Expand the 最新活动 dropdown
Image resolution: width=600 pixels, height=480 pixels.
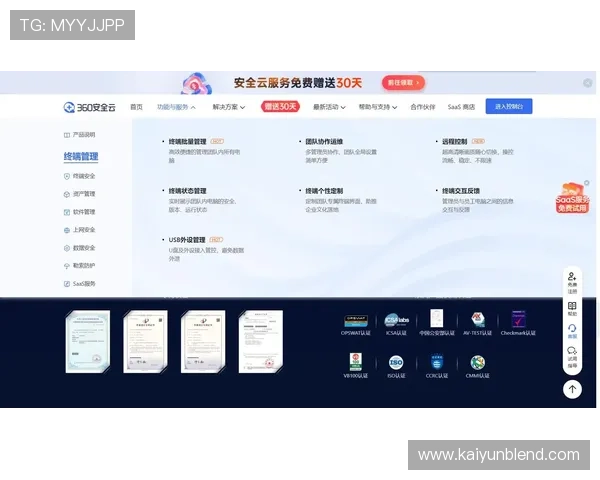pos(329,107)
